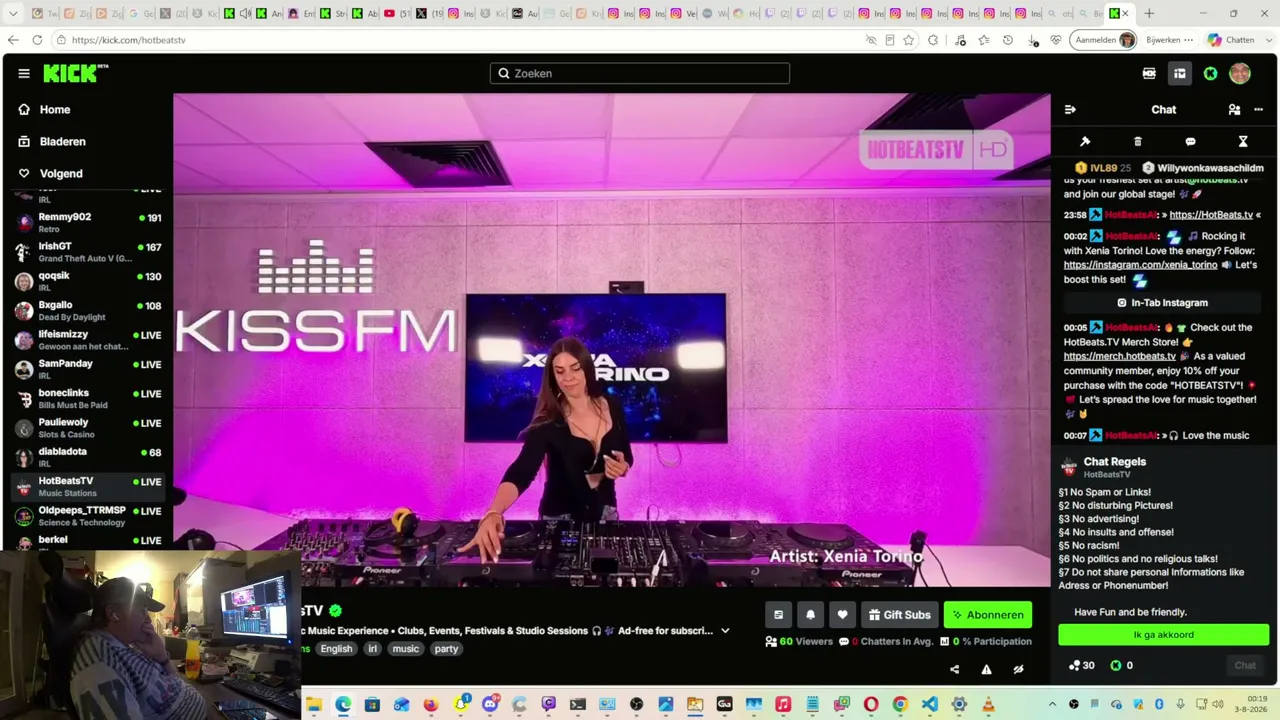Navigate to Home in sidebar

tap(55, 110)
